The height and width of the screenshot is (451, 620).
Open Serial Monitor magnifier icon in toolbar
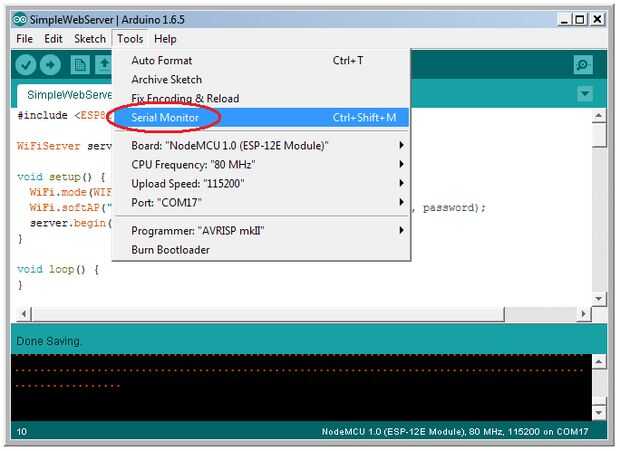[x=583, y=65]
